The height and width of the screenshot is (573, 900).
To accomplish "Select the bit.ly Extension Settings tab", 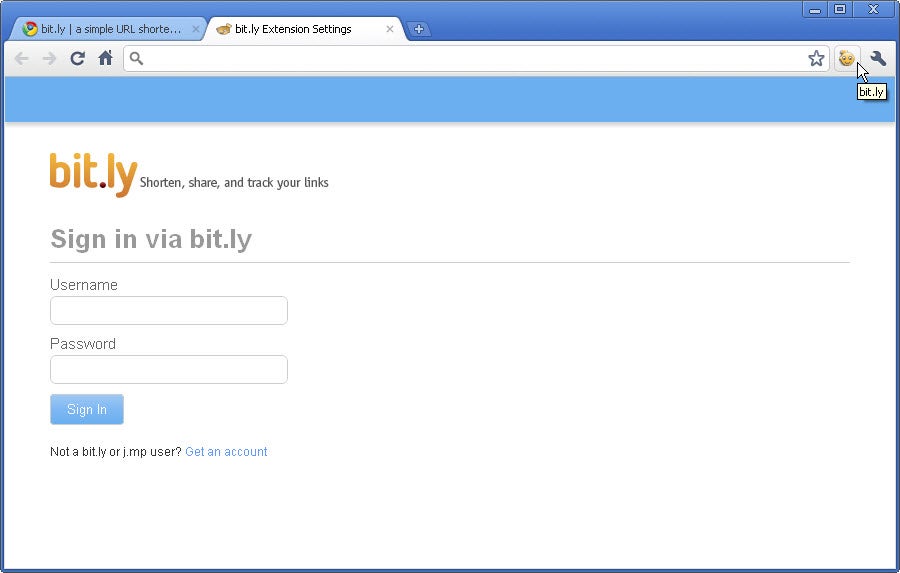I will (x=304, y=29).
